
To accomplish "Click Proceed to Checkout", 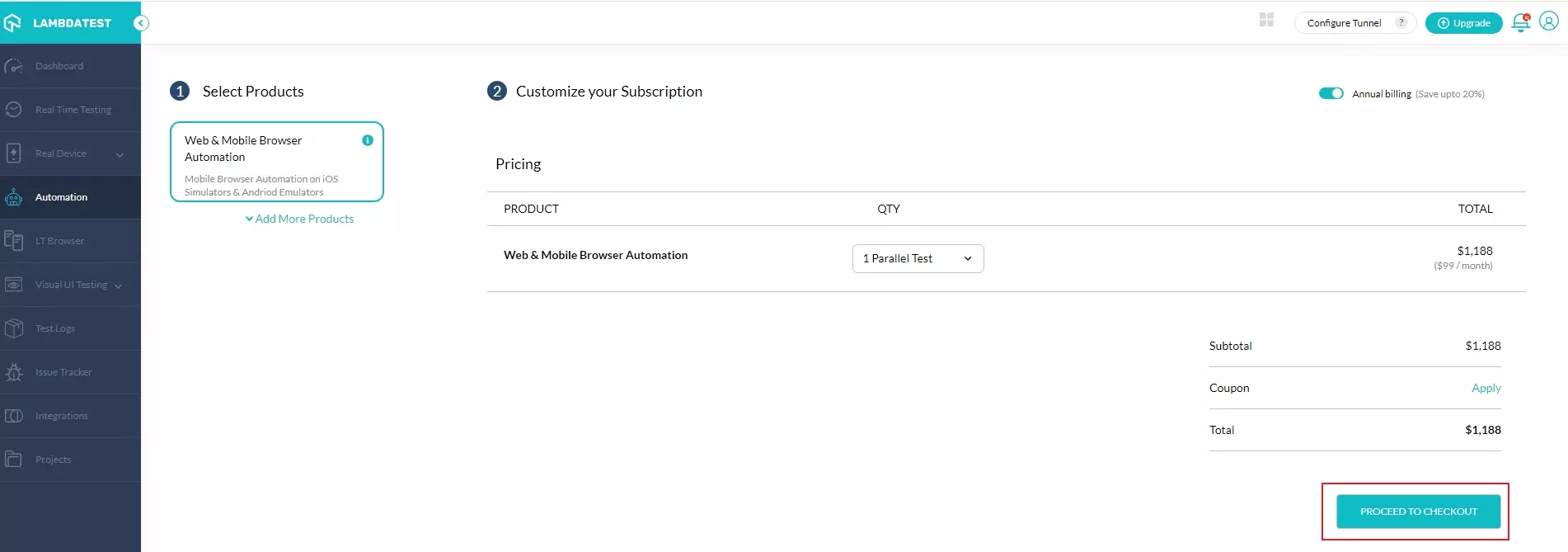I will (1418, 512).
